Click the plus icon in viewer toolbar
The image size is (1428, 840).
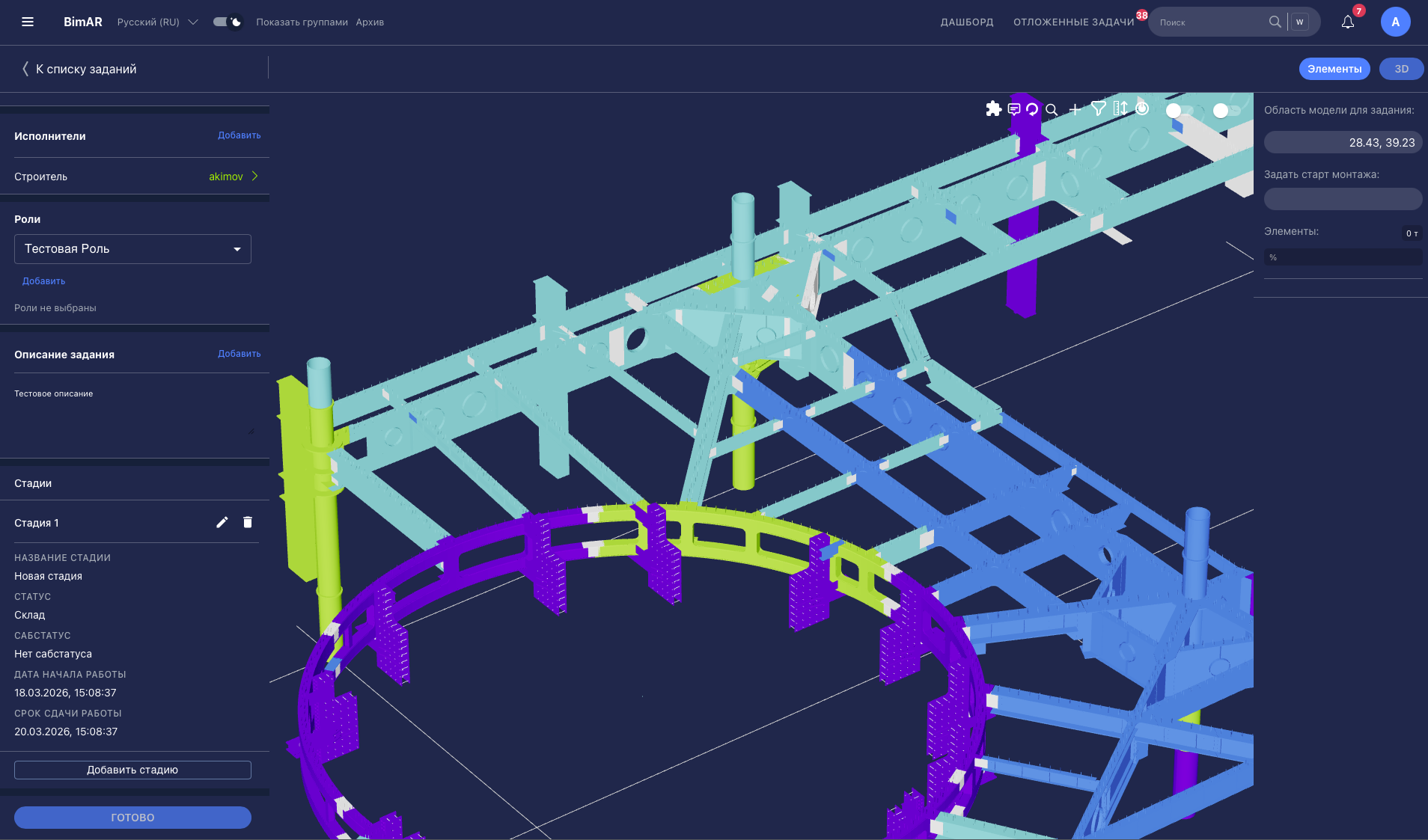1075,109
